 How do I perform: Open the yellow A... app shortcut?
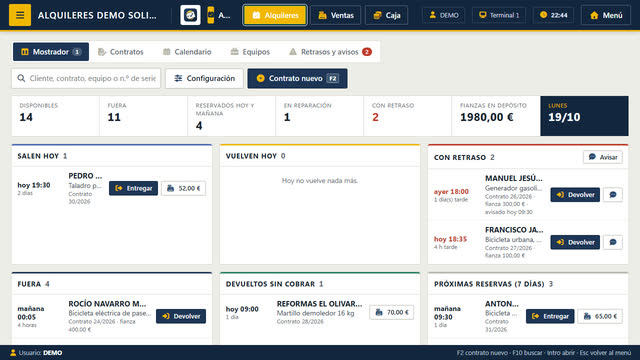[x=219, y=15]
